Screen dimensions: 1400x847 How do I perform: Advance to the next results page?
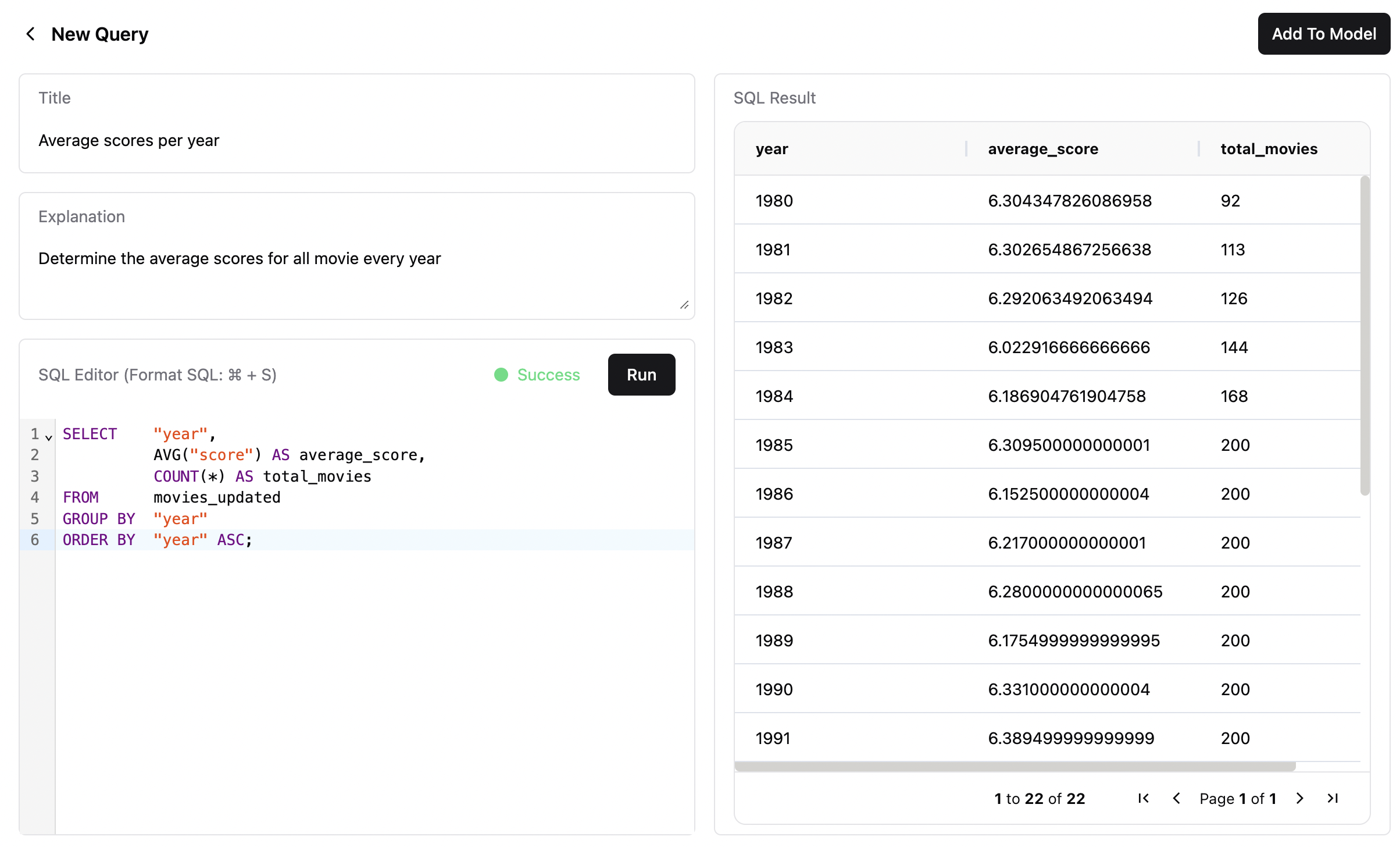point(1299,798)
